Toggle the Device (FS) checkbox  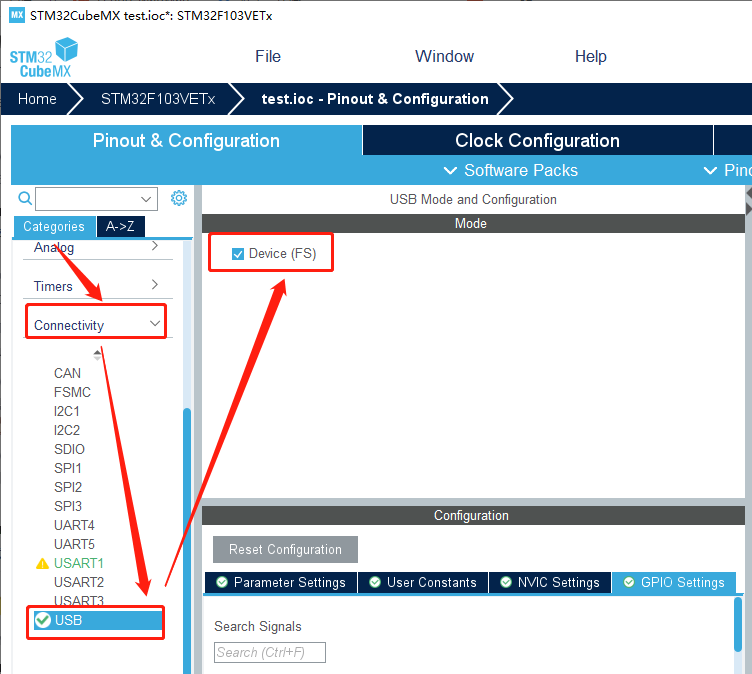tap(238, 254)
